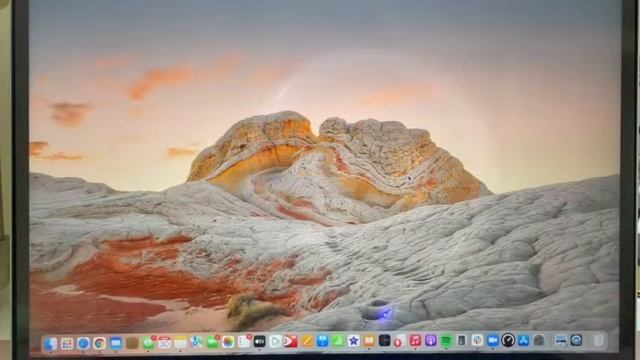Open Finder from the Dock

[50, 344]
